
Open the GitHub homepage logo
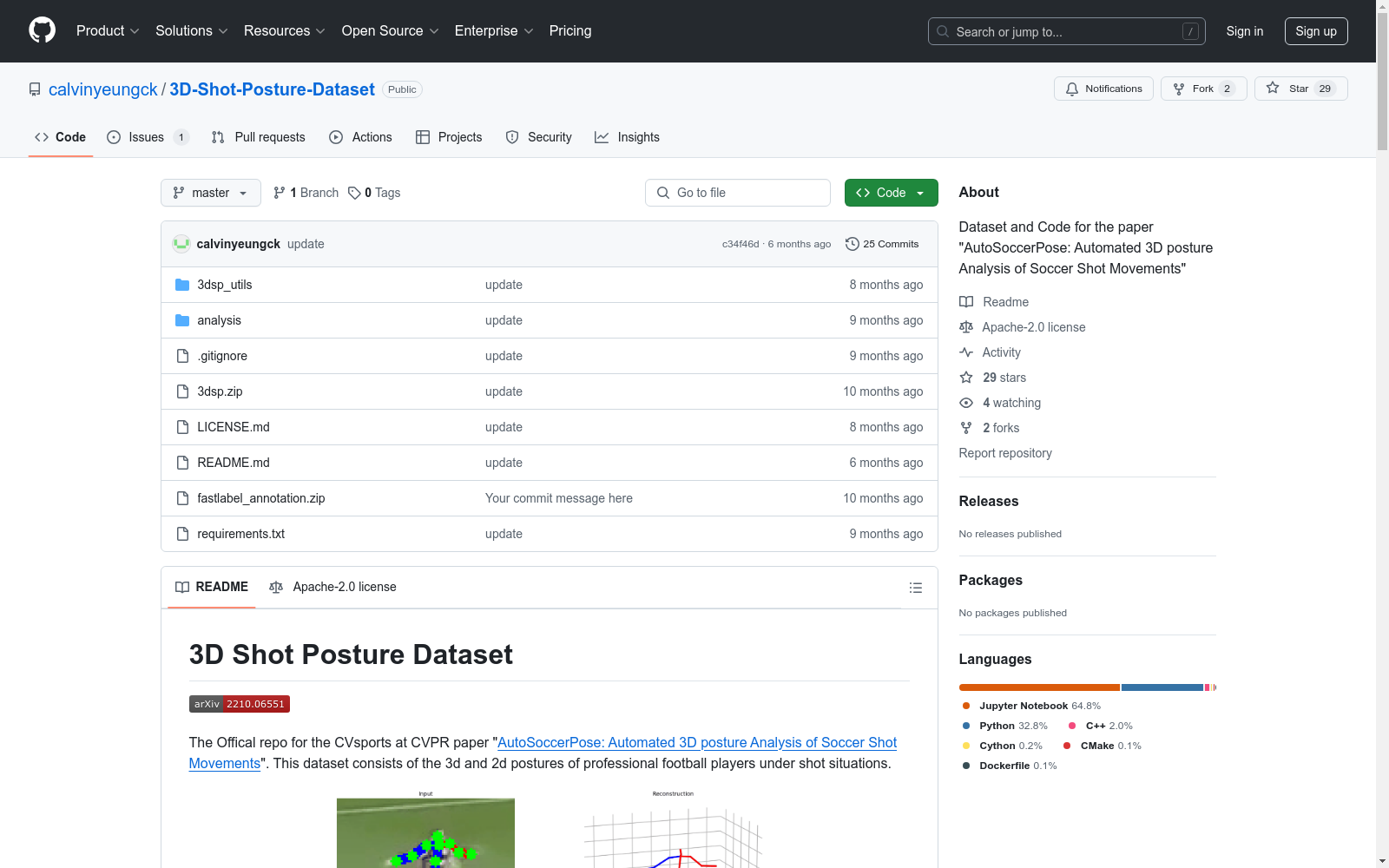[42, 30]
